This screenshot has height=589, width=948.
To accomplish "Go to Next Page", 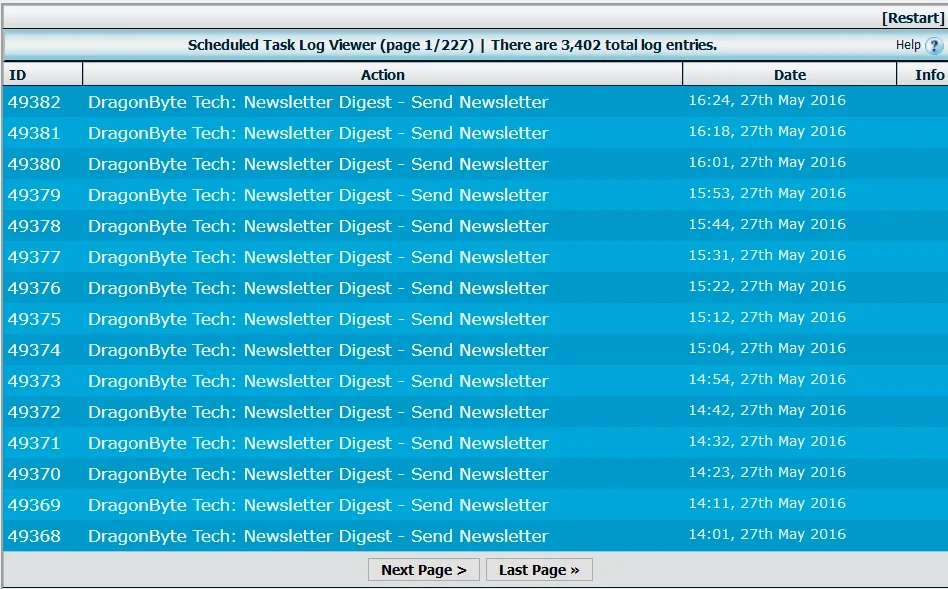I will click(x=424, y=570).
